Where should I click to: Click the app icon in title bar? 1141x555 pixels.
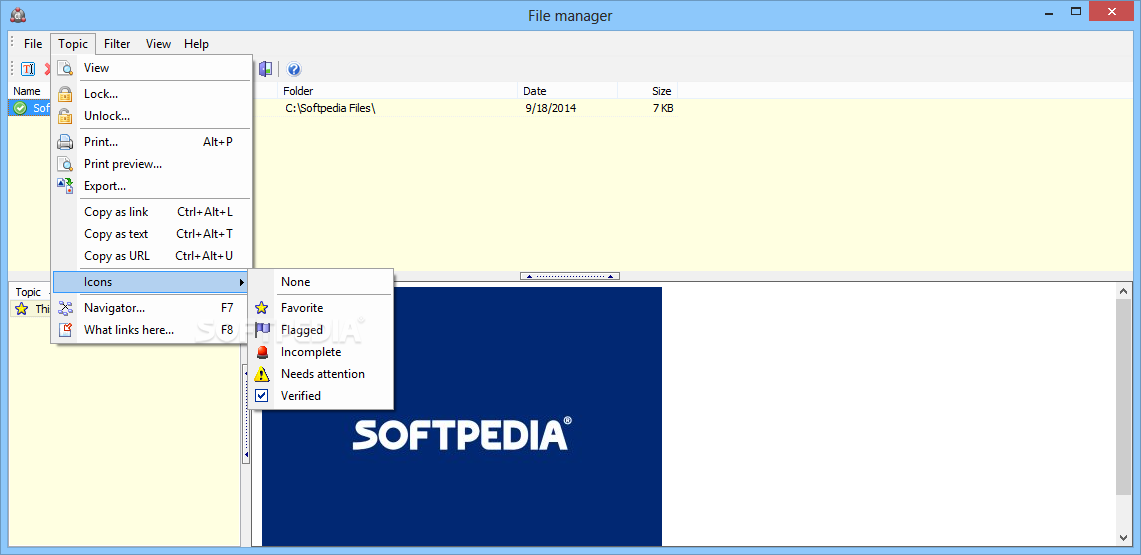pyautogui.click(x=17, y=15)
